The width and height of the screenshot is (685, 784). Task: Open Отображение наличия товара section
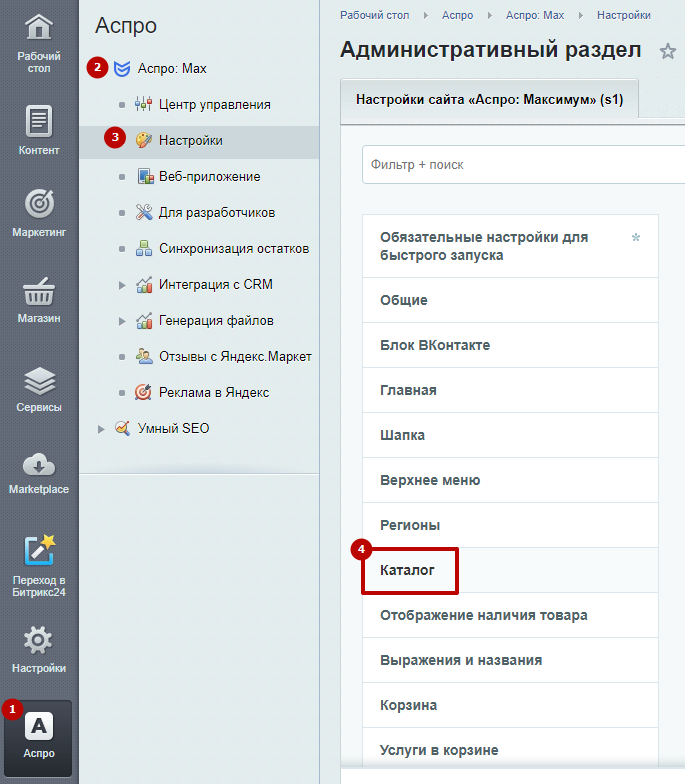point(510,615)
